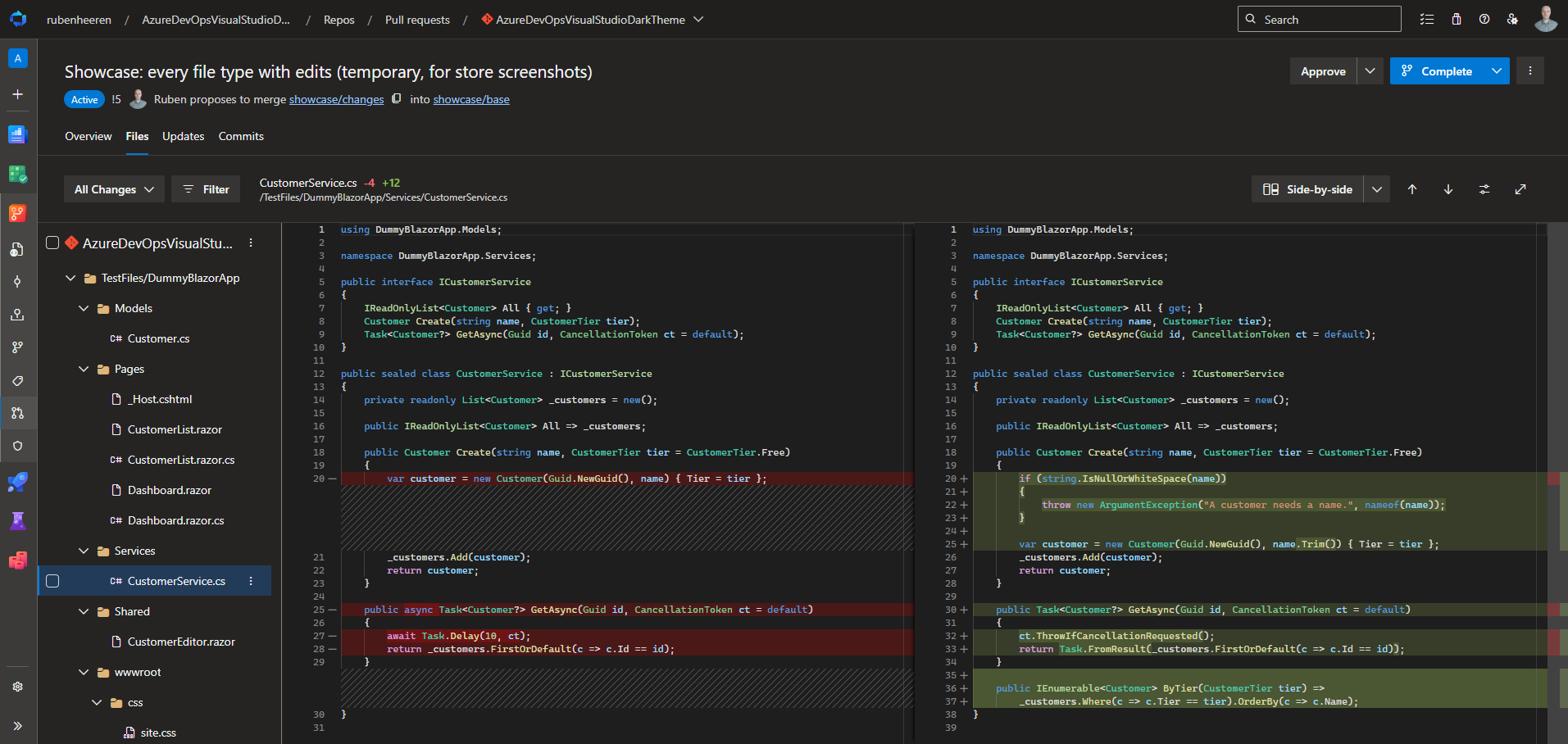Click the plus add-new icon in sidebar

[x=18, y=95]
